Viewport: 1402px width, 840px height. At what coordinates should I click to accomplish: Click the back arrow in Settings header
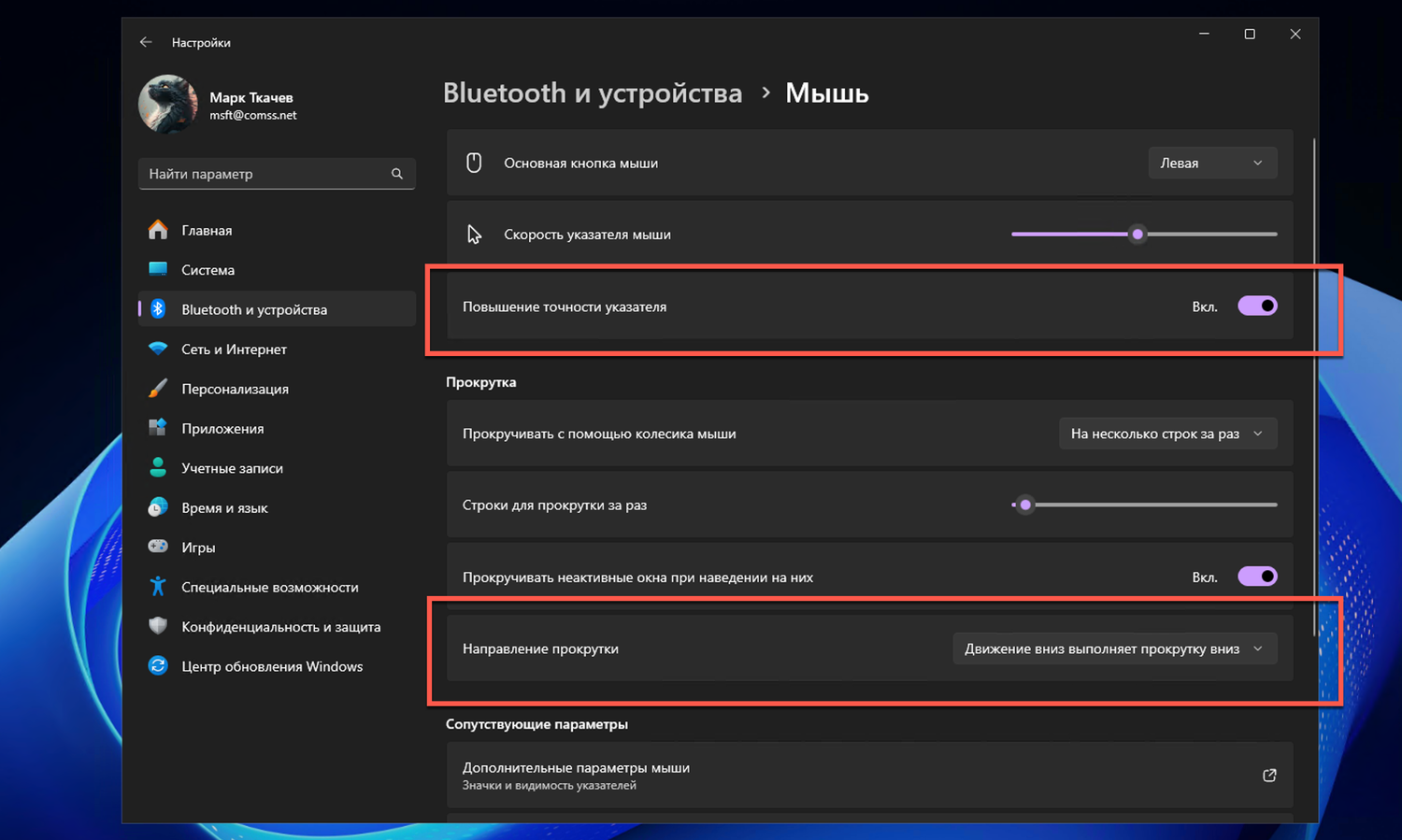pos(146,42)
